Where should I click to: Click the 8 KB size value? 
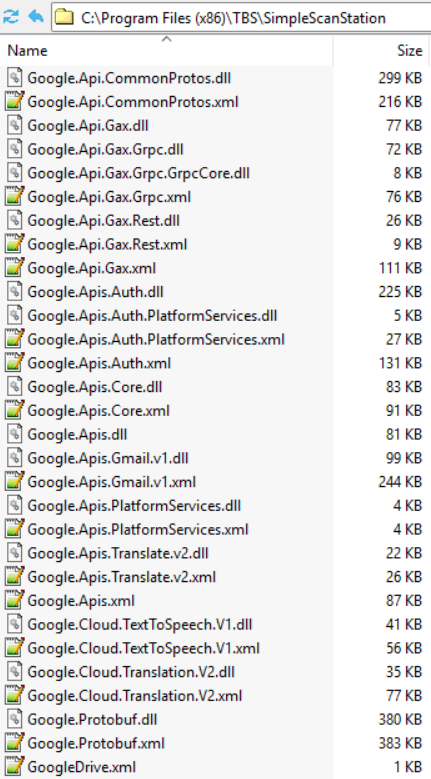[x=408, y=173]
